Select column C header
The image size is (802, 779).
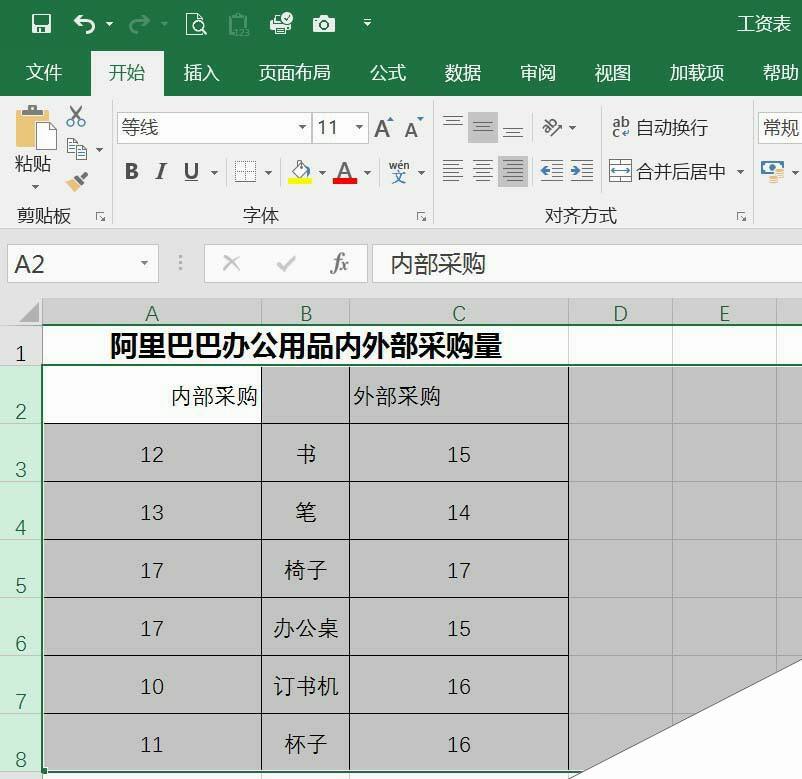click(459, 313)
